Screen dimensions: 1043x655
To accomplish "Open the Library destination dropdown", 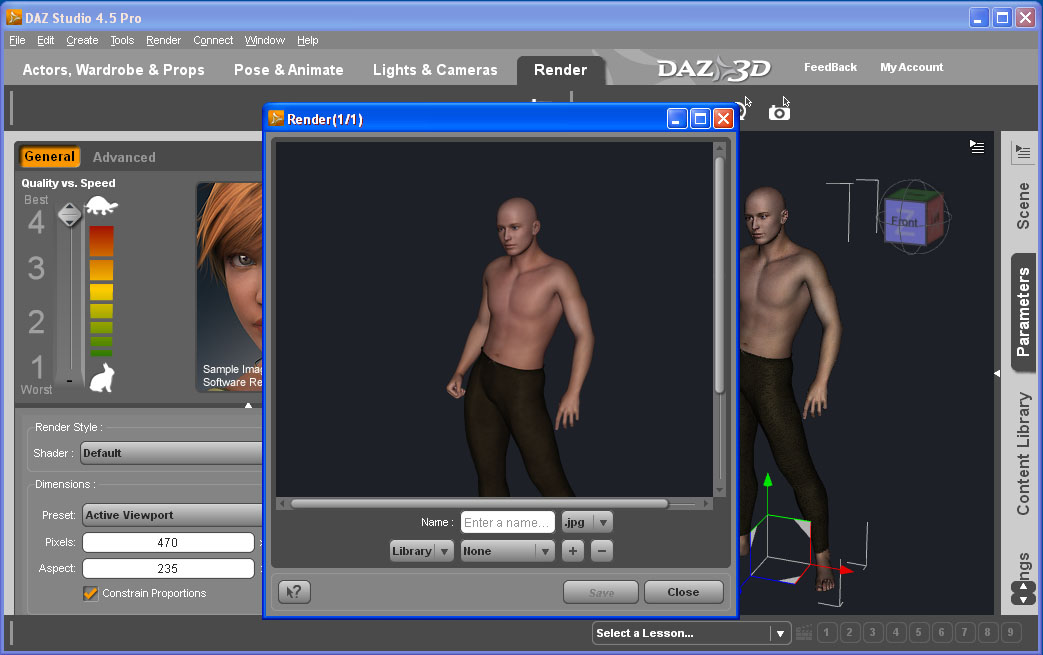I will click(x=421, y=551).
